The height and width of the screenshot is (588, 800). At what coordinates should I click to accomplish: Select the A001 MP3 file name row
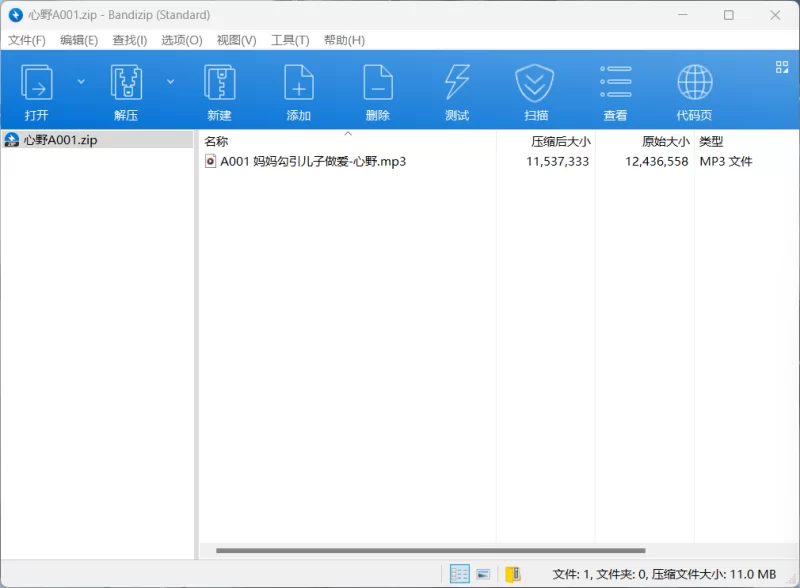313,162
